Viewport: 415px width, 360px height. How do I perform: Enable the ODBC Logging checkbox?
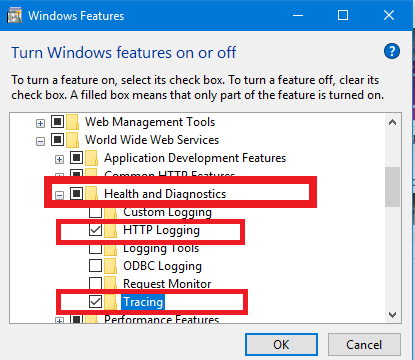click(x=95, y=265)
